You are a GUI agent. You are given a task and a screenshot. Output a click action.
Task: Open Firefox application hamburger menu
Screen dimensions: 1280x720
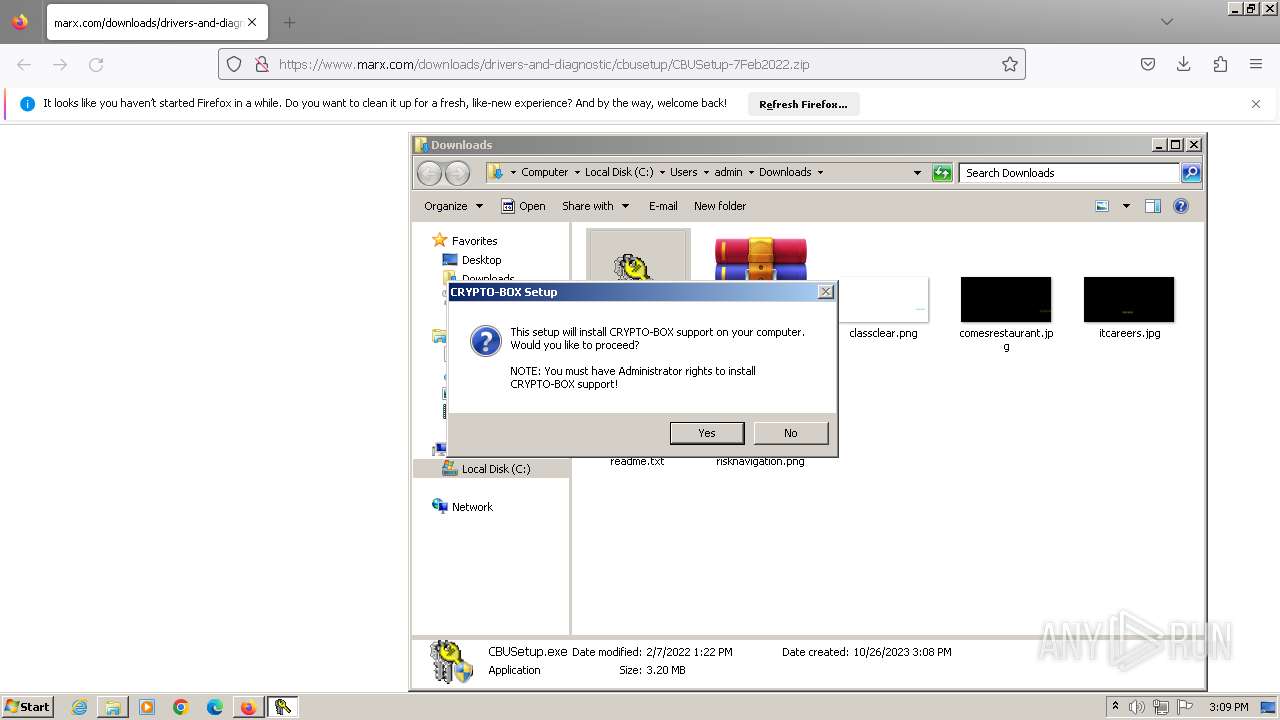click(x=1256, y=64)
